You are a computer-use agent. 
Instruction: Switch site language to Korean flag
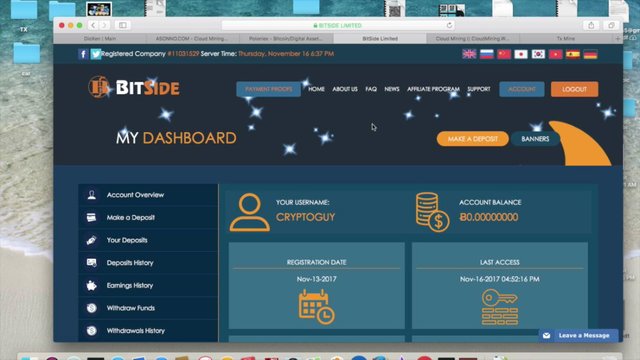pos(538,54)
